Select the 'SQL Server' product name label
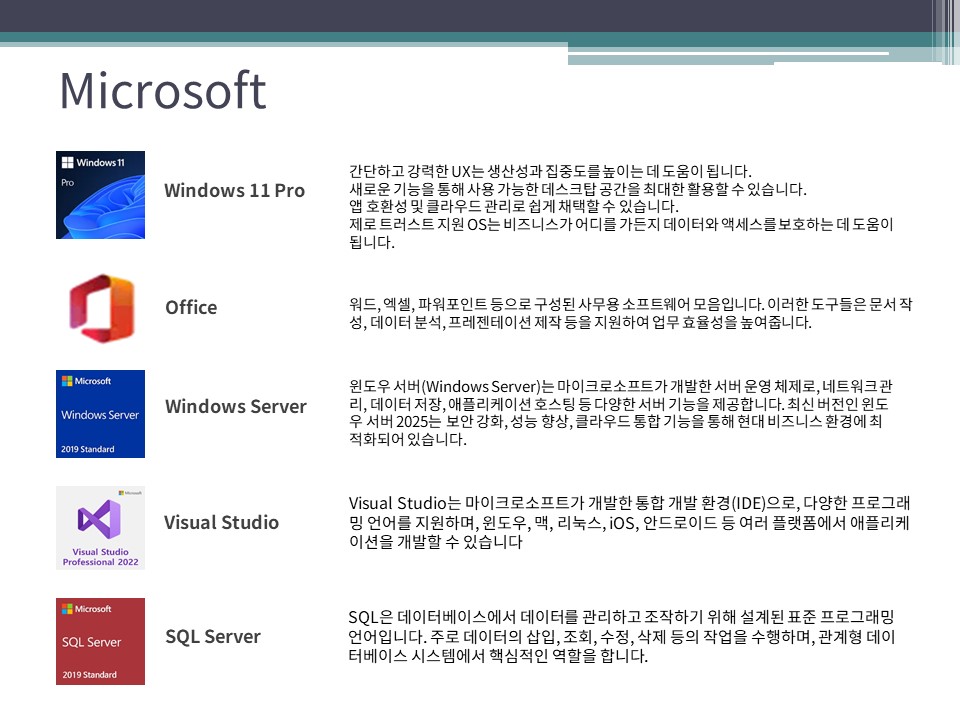Image resolution: width=960 pixels, height=720 pixels. click(212, 636)
